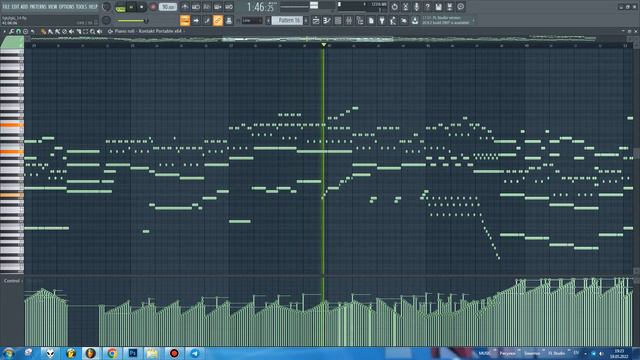Open the piano roll stamp tool
Image resolution: width=640 pixels, height=360 pixels.
pos(25,31)
